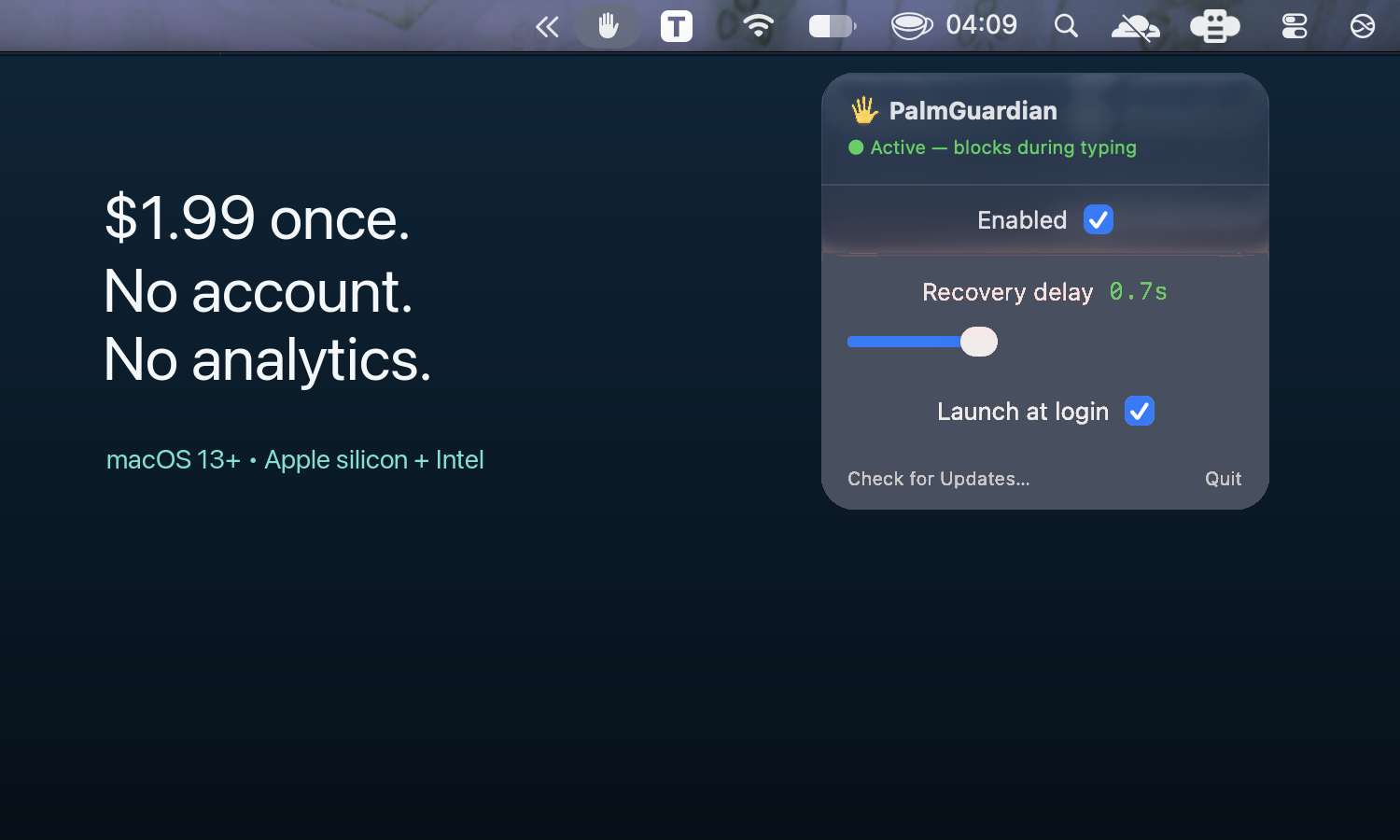
Task: Click the 'Launch at login' label
Action: 1023,412
